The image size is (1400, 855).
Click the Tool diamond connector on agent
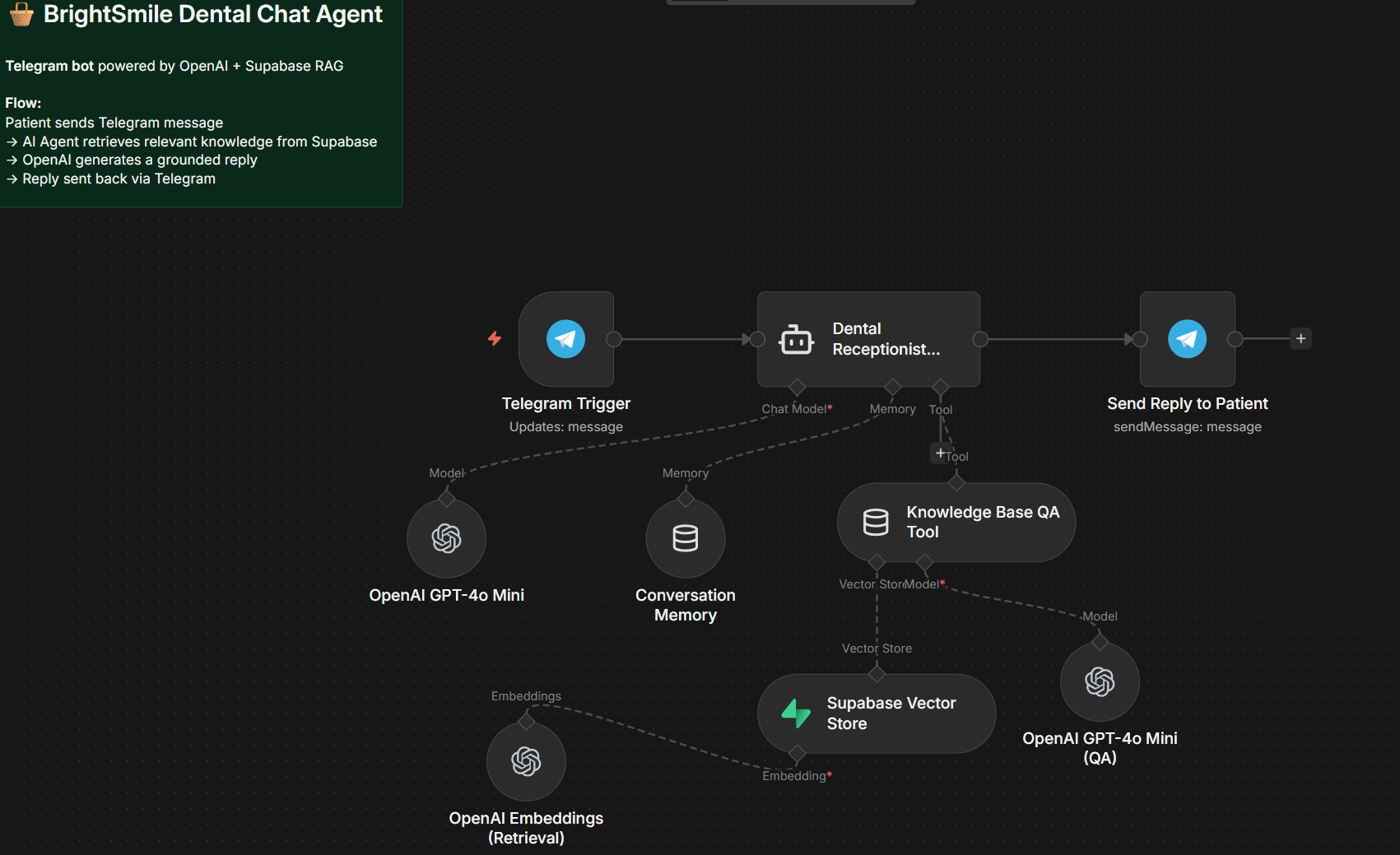click(x=941, y=387)
